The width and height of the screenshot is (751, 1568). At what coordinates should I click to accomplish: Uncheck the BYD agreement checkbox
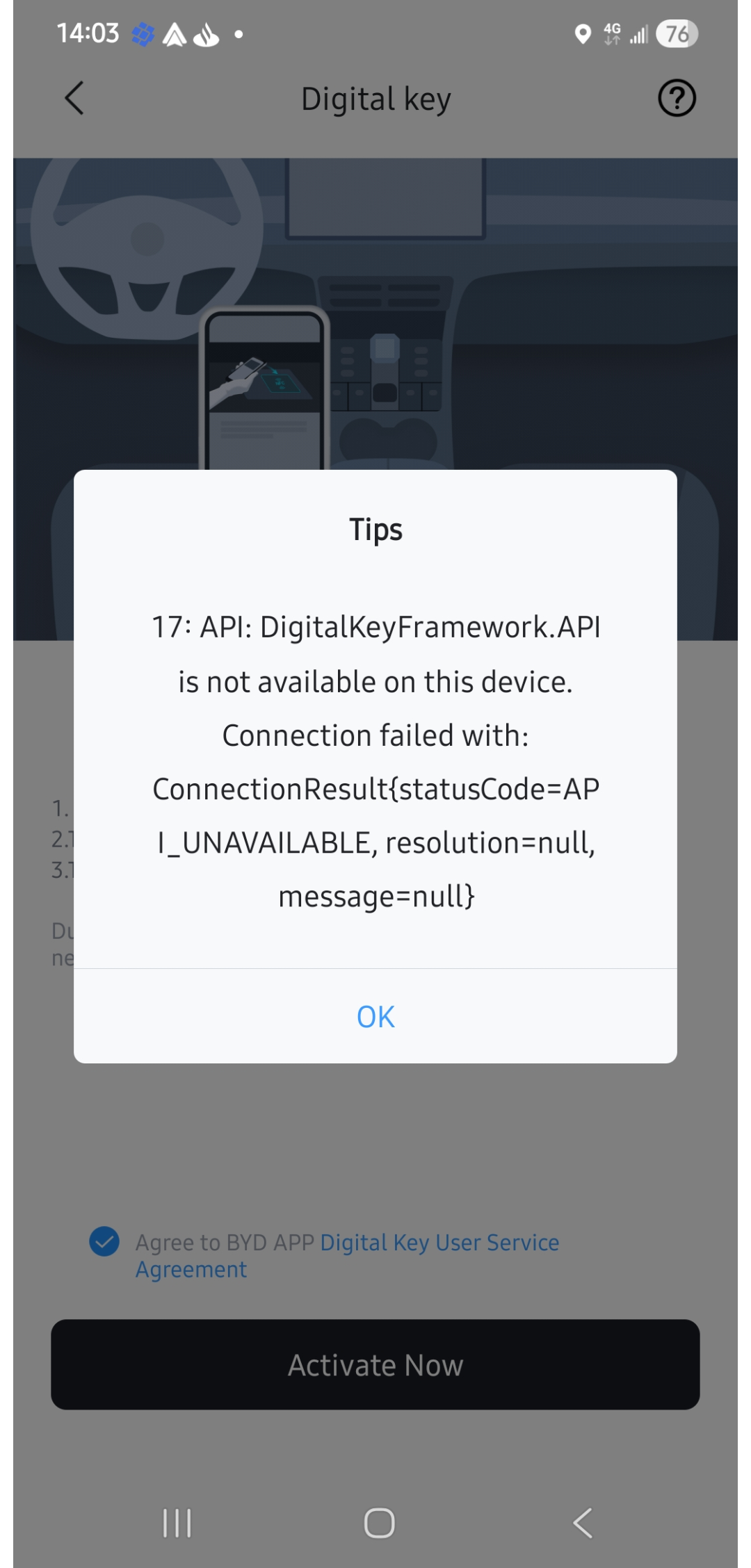pos(104,1241)
